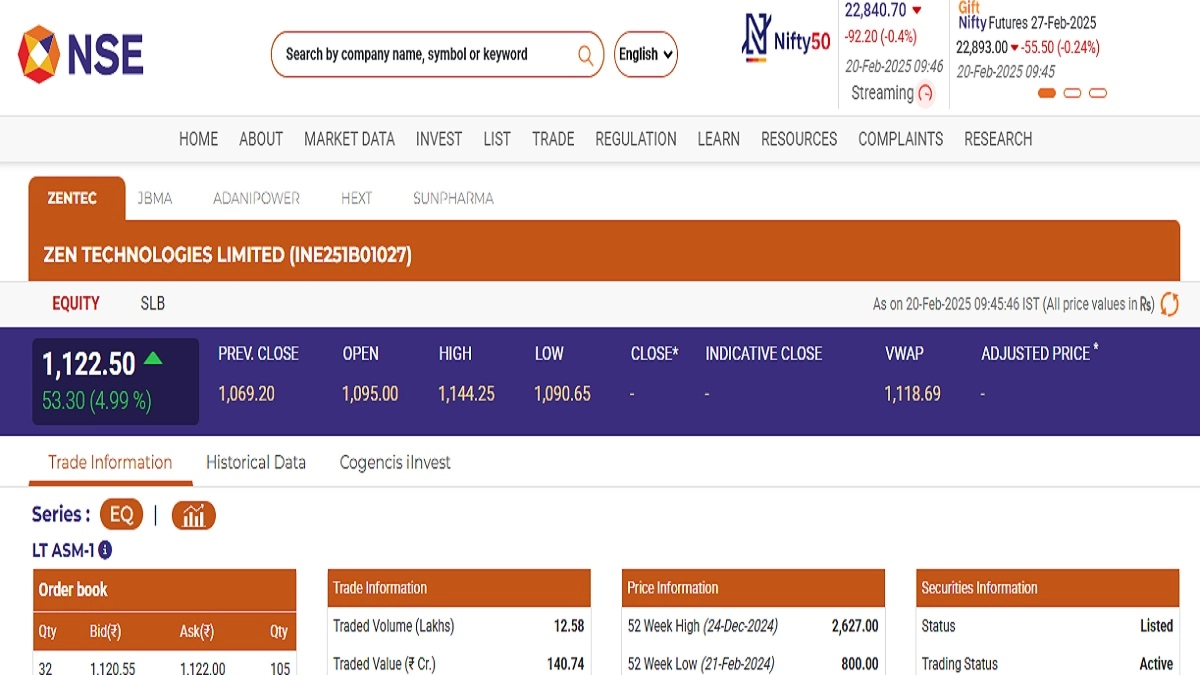Open the ADANIPOWER stock tab
The height and width of the screenshot is (675, 1200).
coord(256,198)
